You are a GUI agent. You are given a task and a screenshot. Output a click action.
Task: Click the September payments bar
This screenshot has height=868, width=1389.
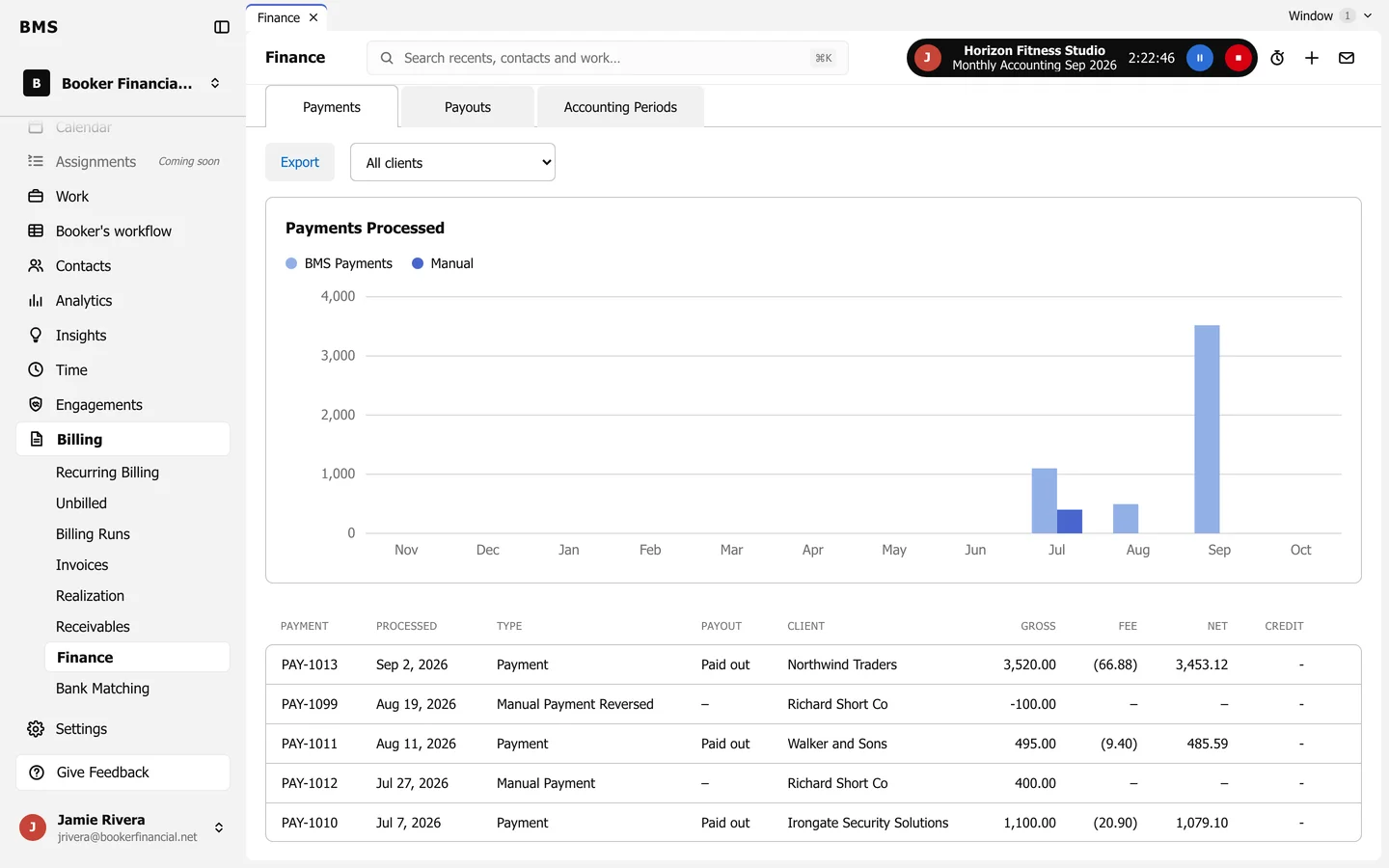[1207, 429]
